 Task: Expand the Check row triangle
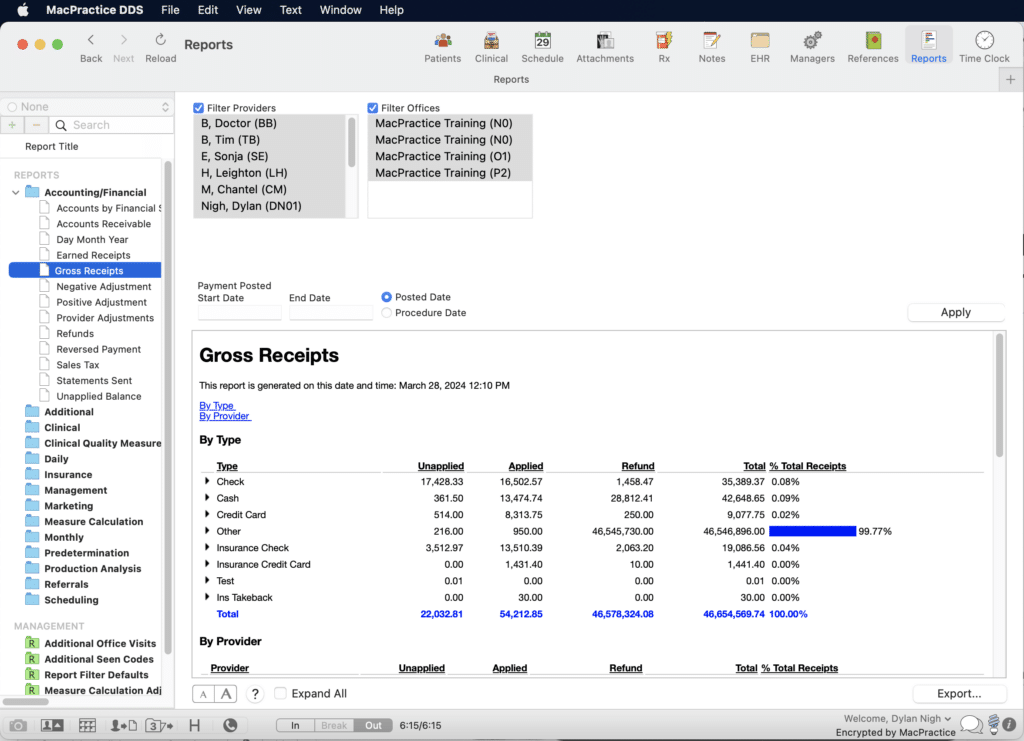pyautogui.click(x=207, y=481)
